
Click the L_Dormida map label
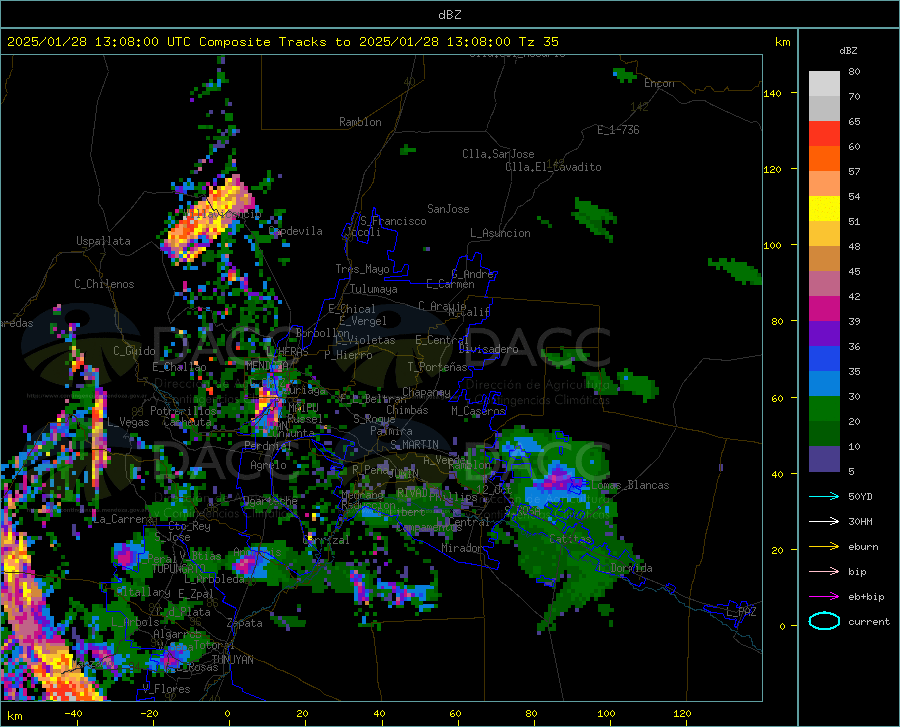[625, 568]
